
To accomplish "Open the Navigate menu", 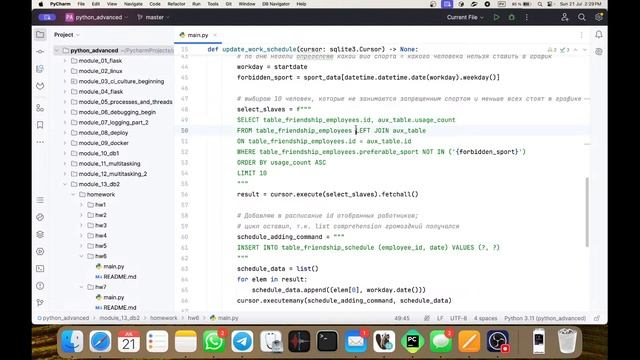I will click(133, 4).
